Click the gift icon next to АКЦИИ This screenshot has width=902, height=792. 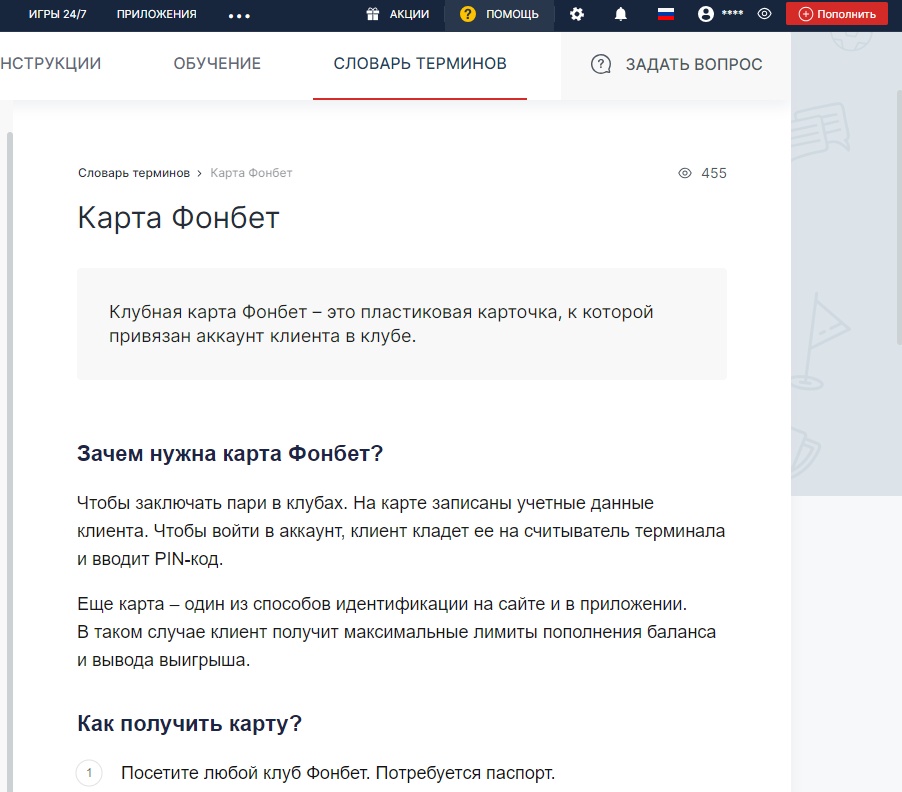[x=373, y=14]
